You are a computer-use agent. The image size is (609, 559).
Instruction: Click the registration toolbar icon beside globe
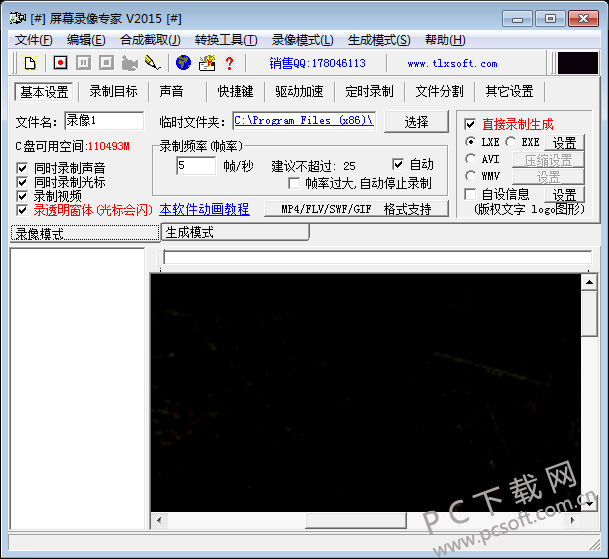point(207,63)
